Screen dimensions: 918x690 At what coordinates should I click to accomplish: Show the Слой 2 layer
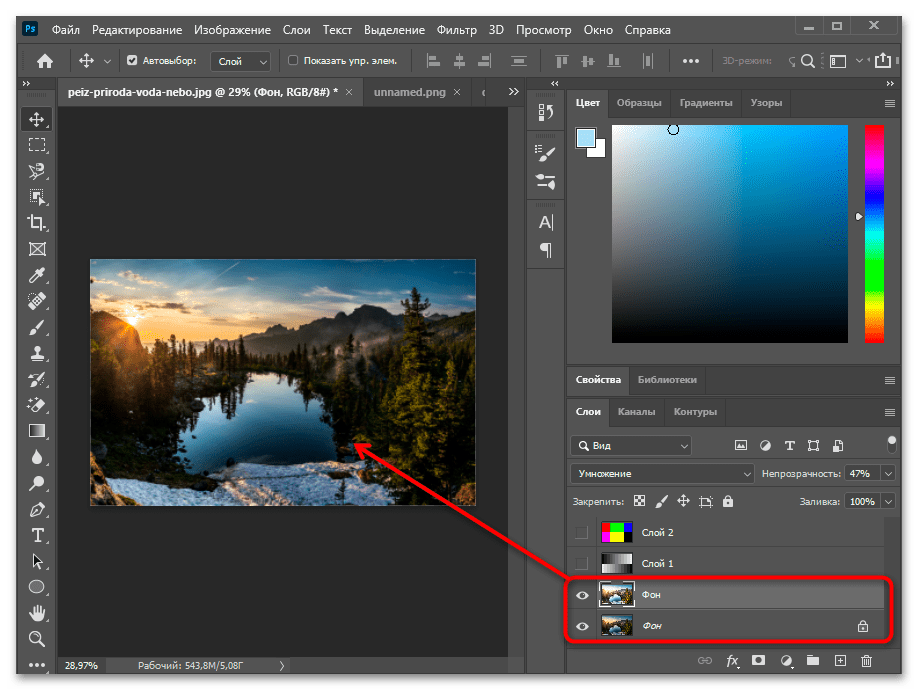tap(582, 533)
